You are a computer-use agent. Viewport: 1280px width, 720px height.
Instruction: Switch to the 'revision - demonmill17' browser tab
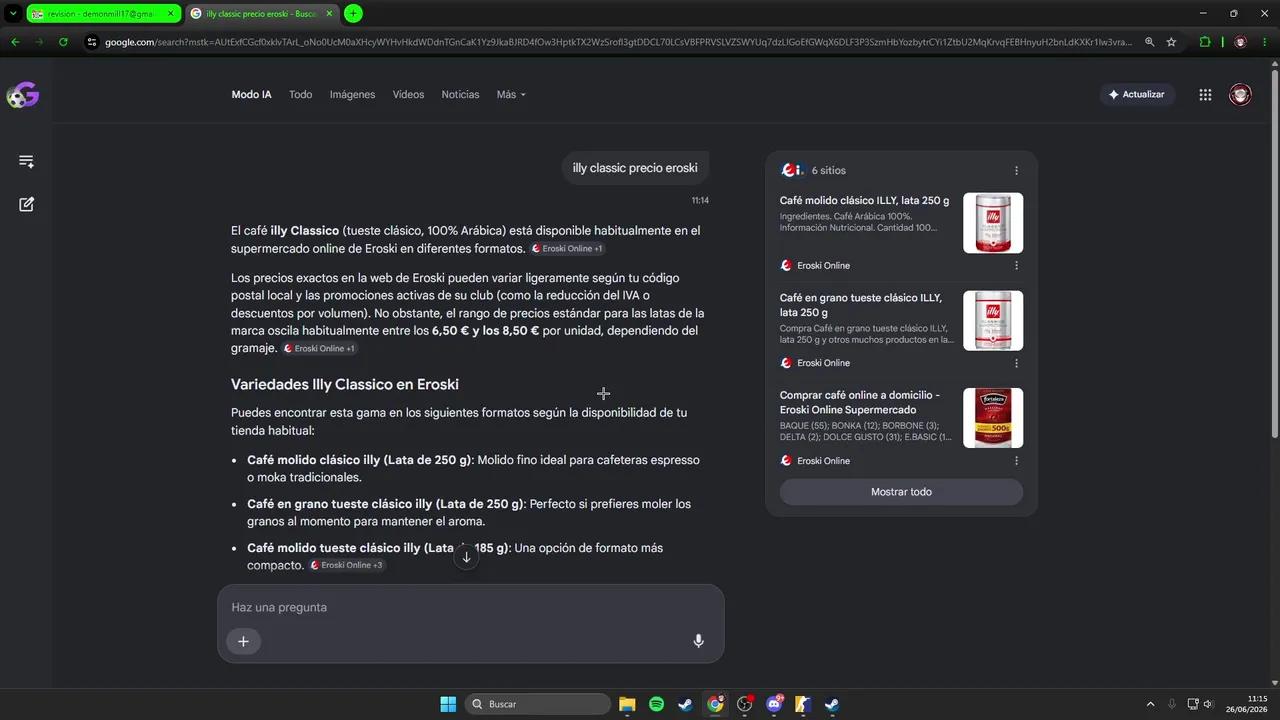[103, 14]
